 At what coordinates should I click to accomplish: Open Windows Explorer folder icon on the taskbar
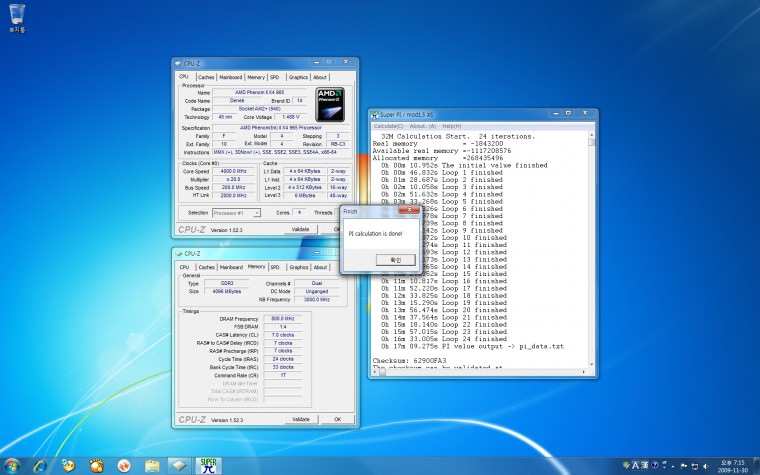[152, 466]
